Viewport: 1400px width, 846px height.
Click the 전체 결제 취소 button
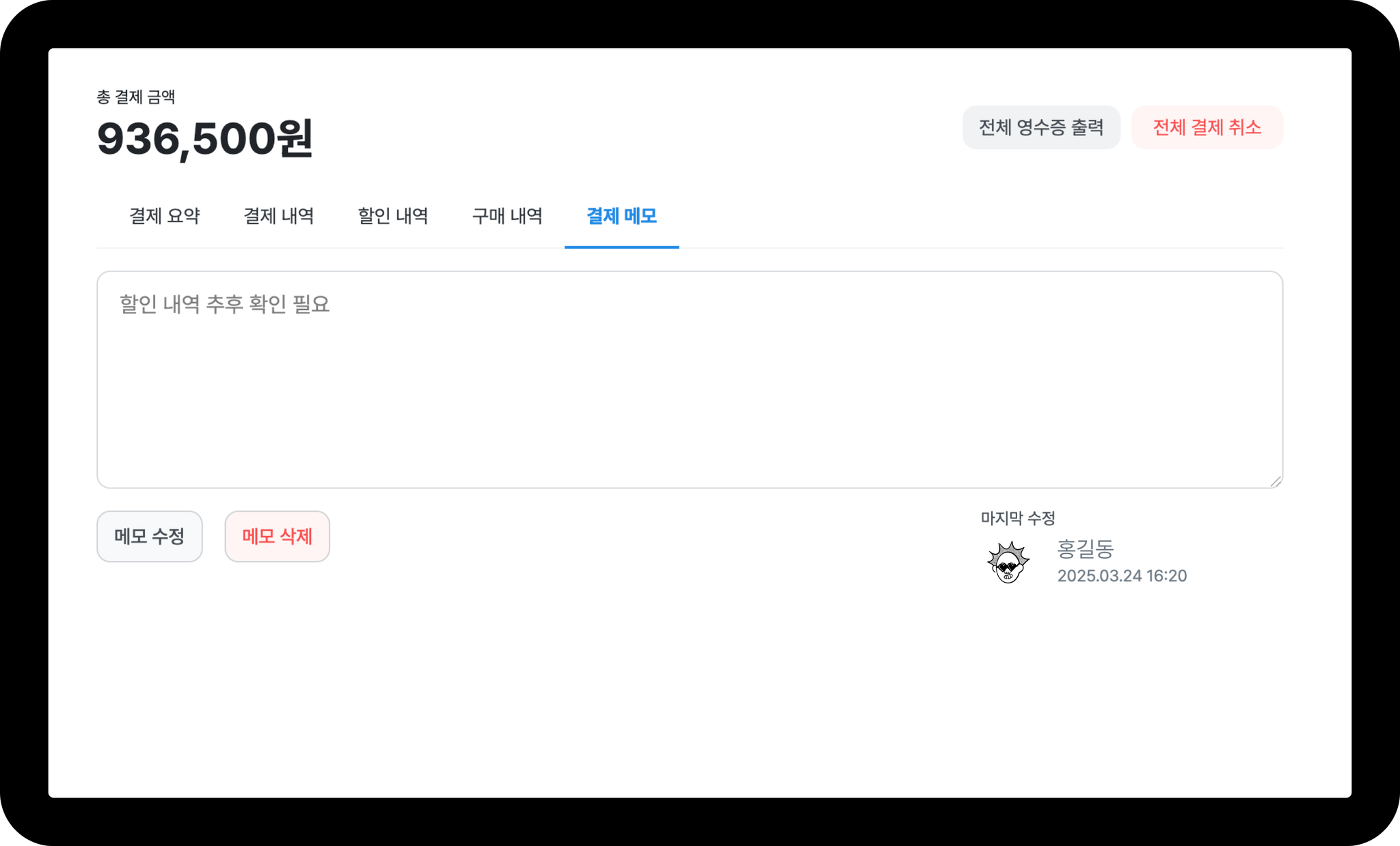(x=1207, y=127)
